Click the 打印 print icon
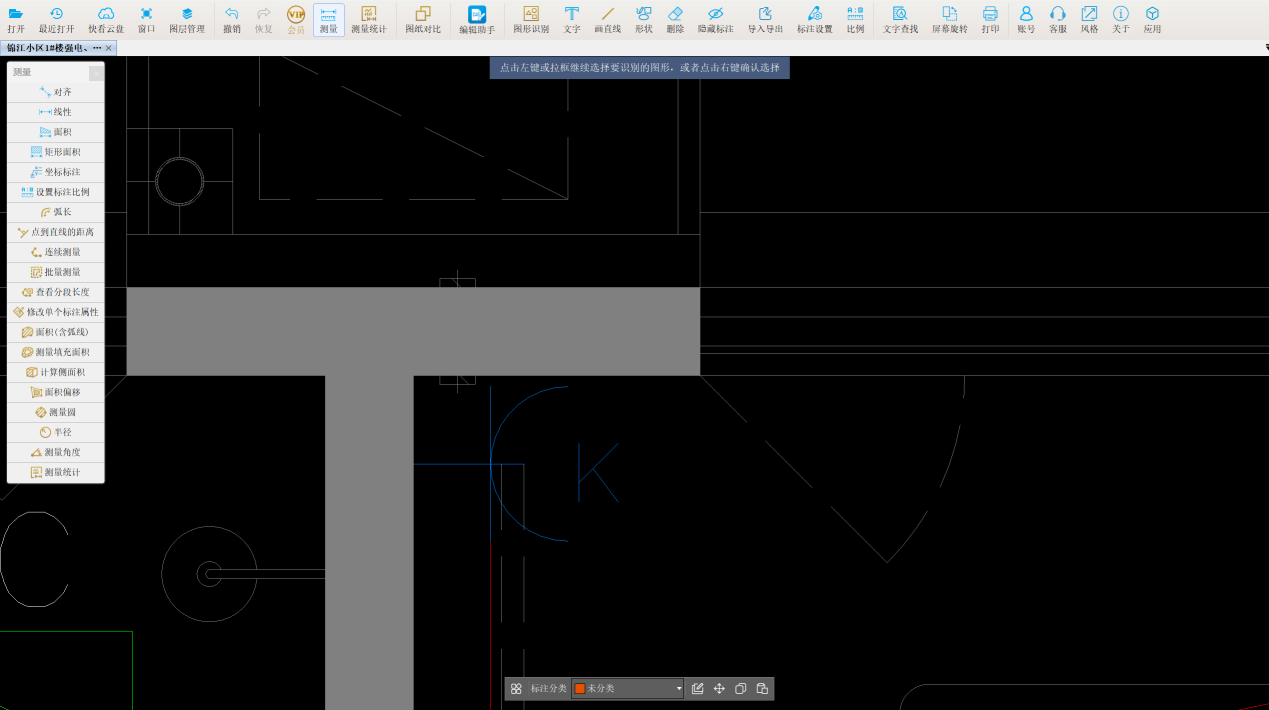1269x710 pixels. pyautogui.click(x=990, y=19)
